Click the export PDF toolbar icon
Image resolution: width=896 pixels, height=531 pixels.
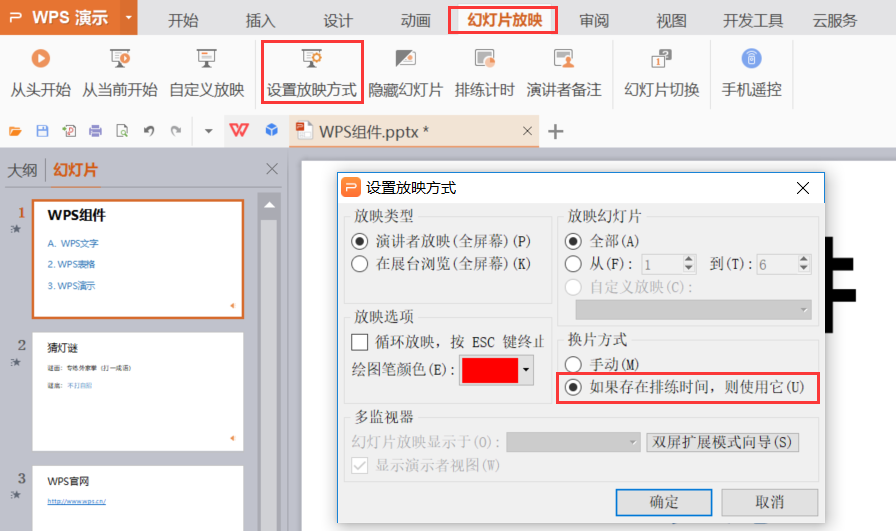69,131
